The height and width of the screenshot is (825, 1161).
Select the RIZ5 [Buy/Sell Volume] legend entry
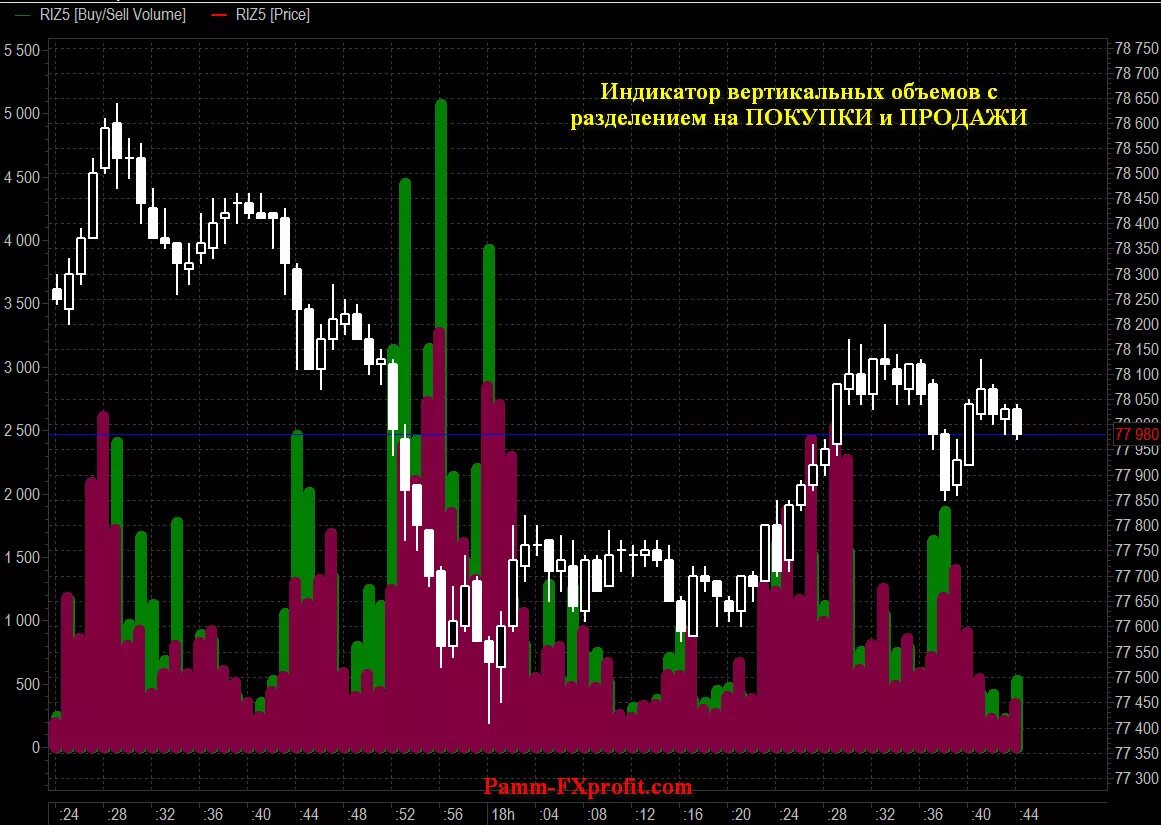point(102,14)
